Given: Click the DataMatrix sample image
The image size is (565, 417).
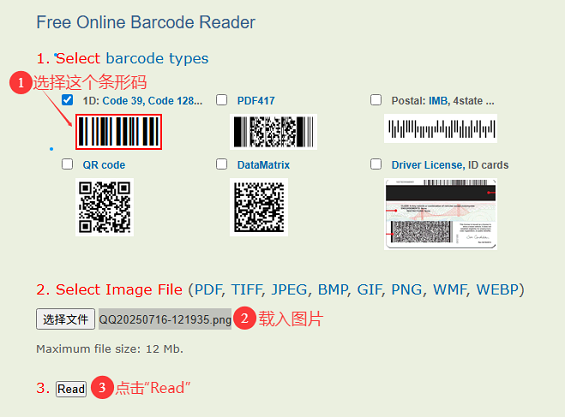Looking at the screenshot, I should 259,207.
